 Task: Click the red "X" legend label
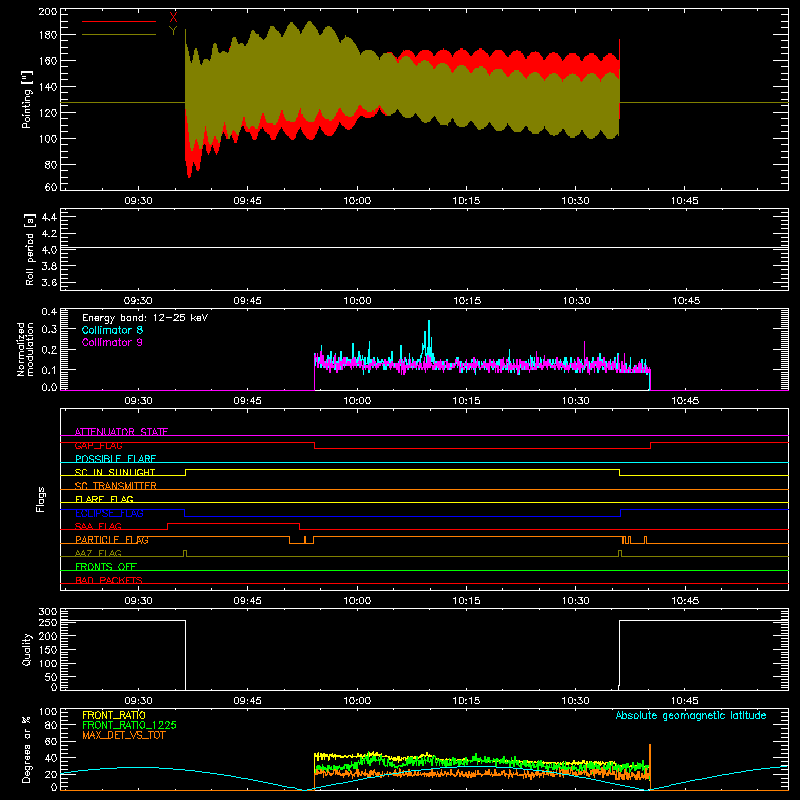pyautogui.click(x=173, y=17)
